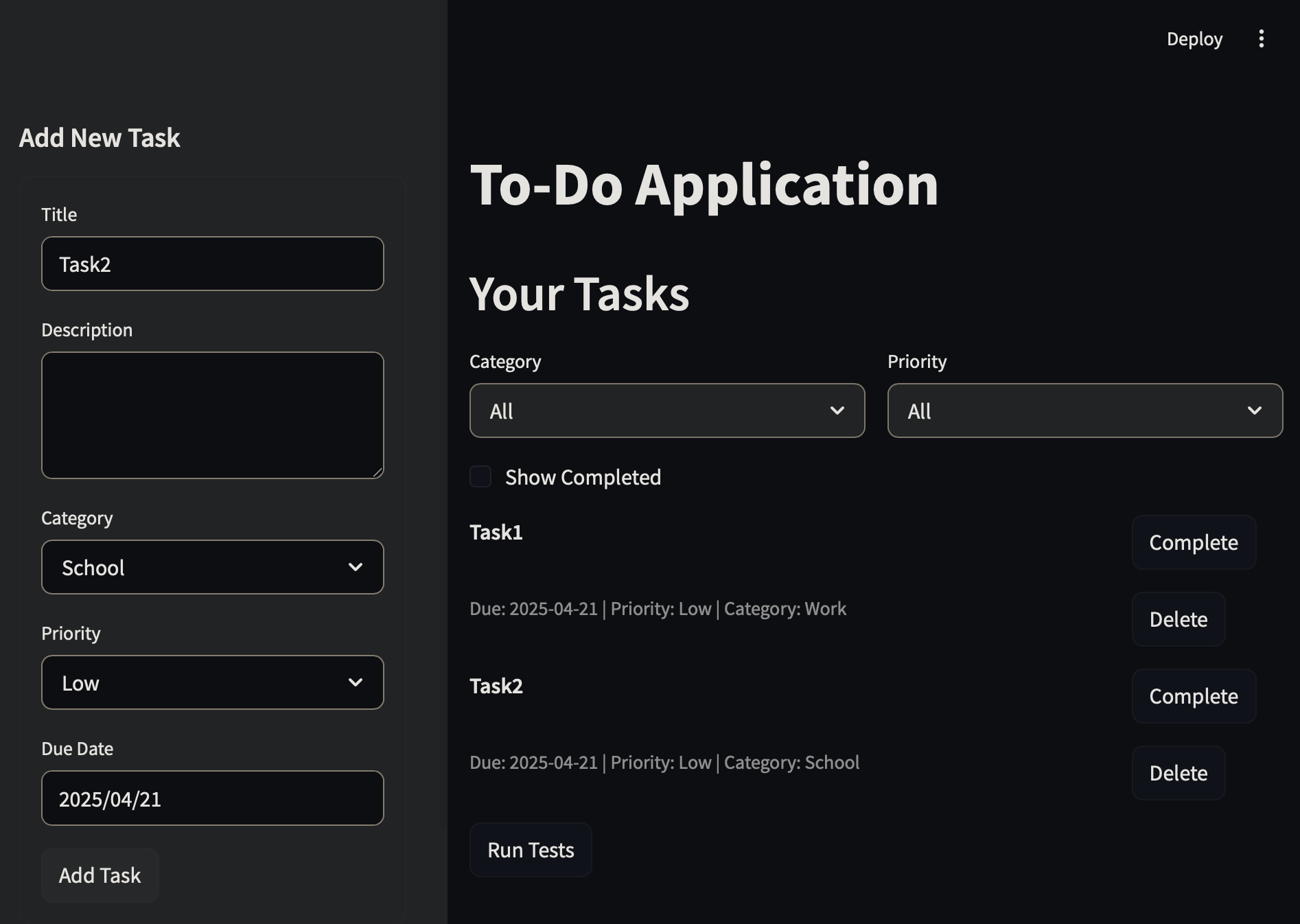Click the Due Date field 2025/04/21
This screenshot has width=1300, height=924.
pyautogui.click(x=213, y=798)
